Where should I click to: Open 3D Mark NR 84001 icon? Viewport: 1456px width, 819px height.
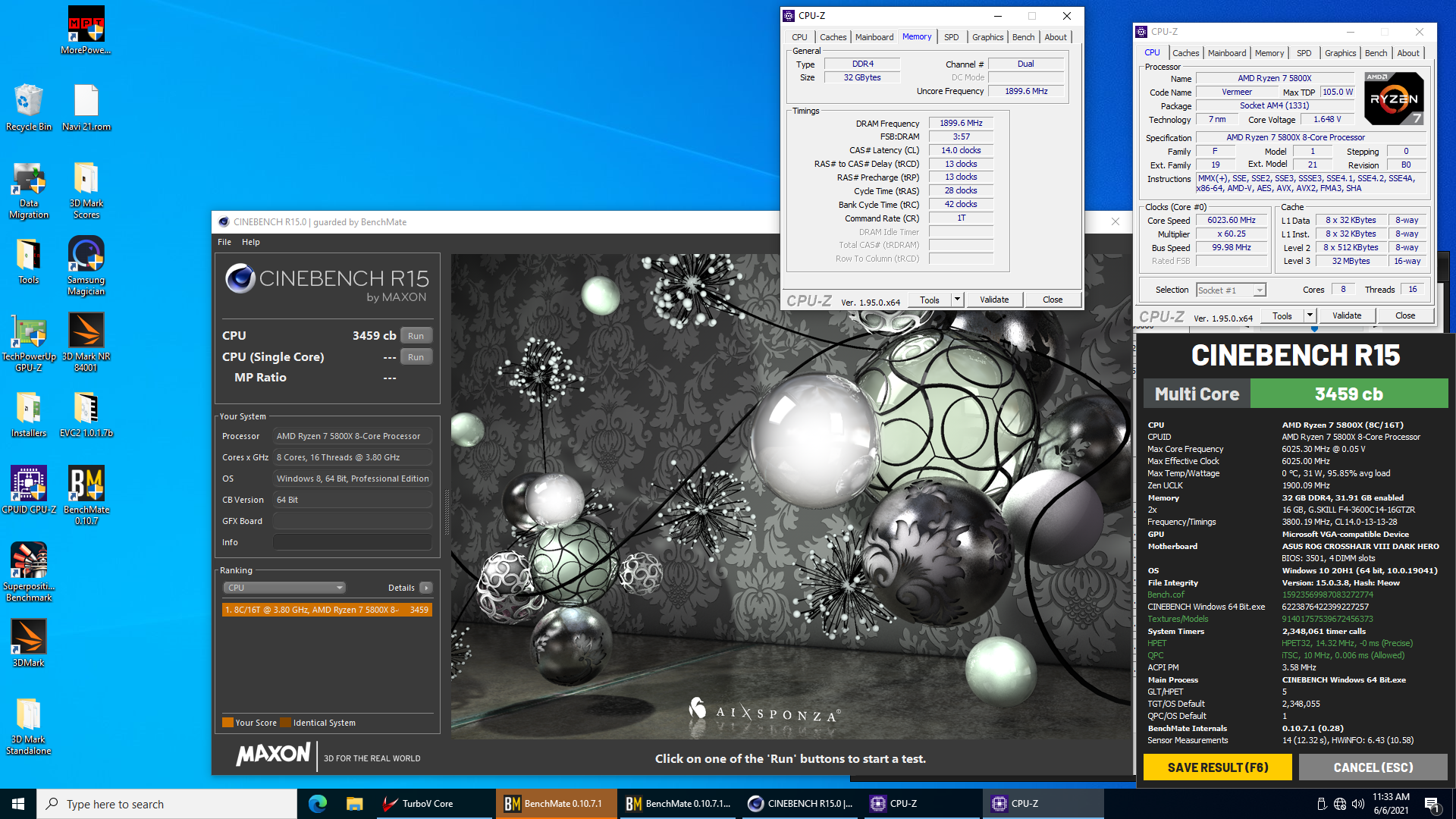point(86,342)
